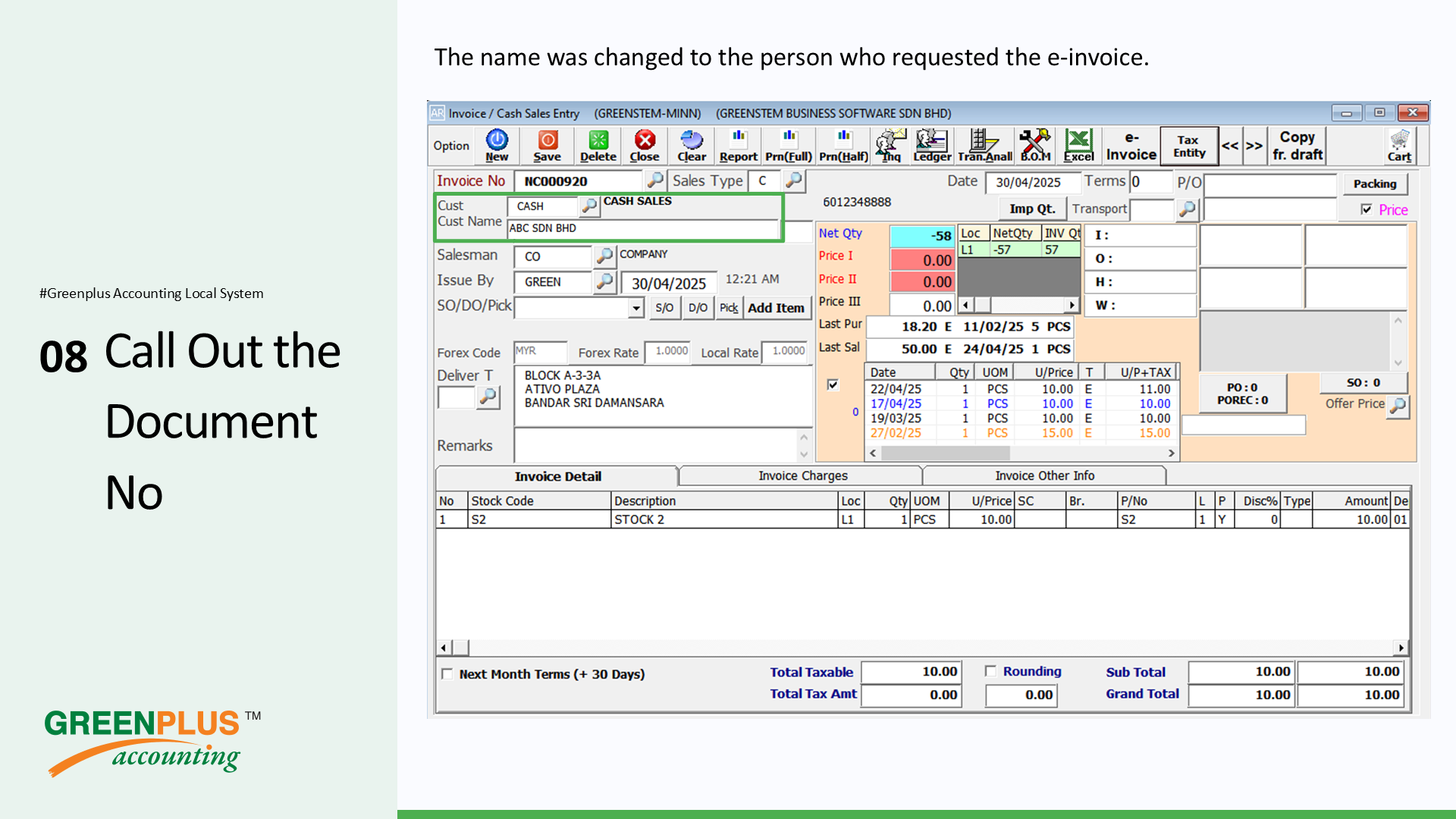The image size is (1456, 819).
Task: Click the Delete toolbar icon
Action: click(x=598, y=146)
